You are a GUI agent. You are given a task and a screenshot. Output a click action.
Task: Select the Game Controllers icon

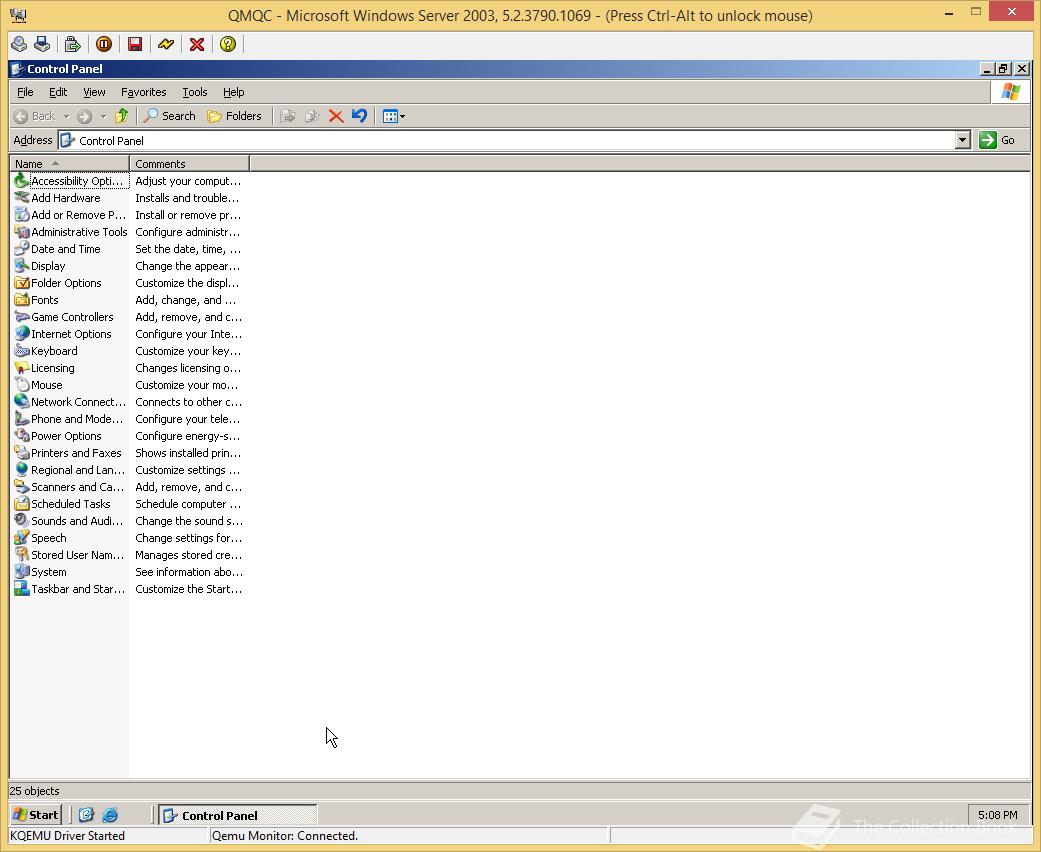coord(22,317)
